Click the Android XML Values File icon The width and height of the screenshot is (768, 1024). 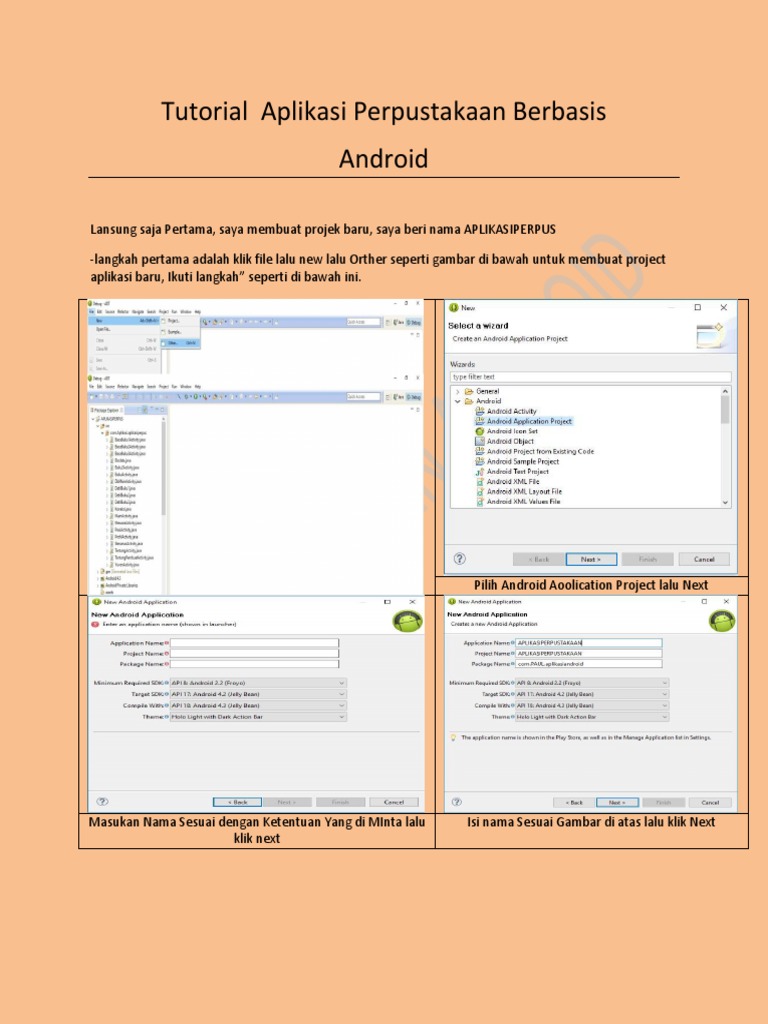click(479, 502)
